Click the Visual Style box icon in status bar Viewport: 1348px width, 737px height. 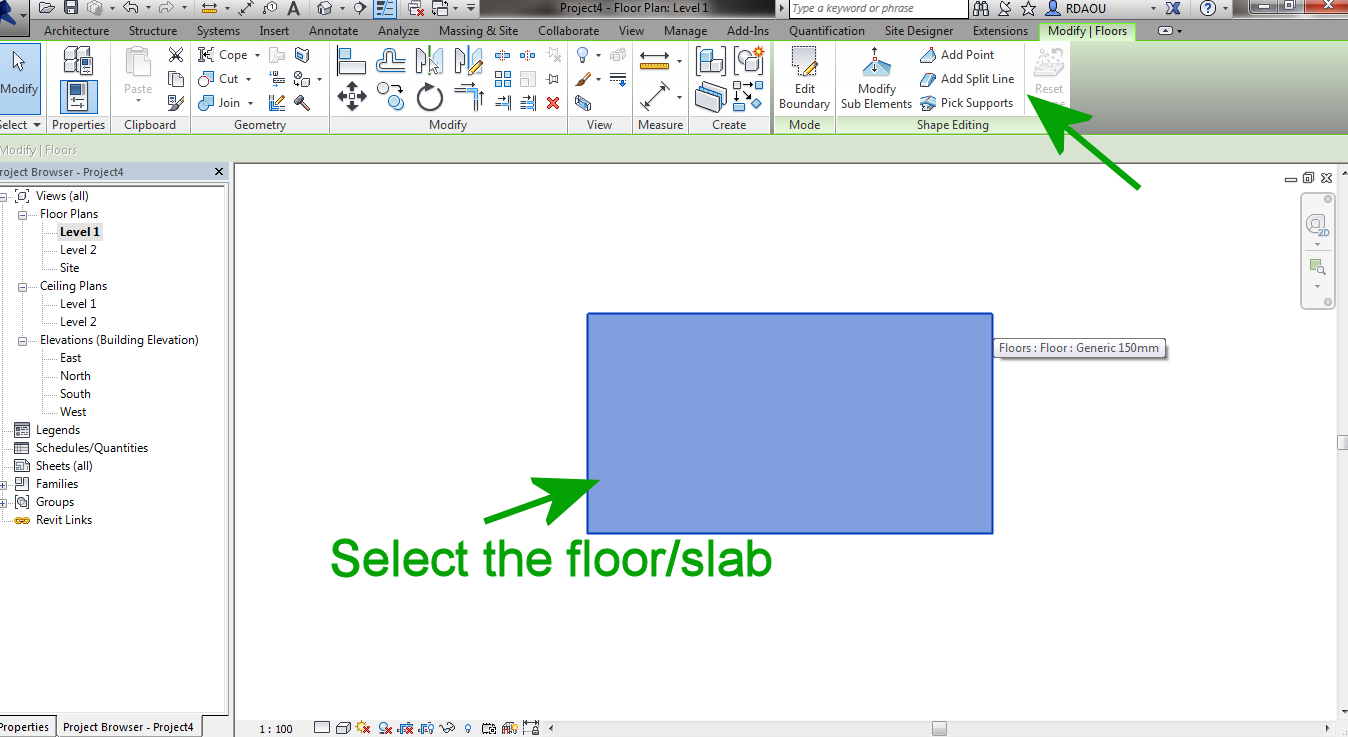pyautogui.click(x=343, y=728)
